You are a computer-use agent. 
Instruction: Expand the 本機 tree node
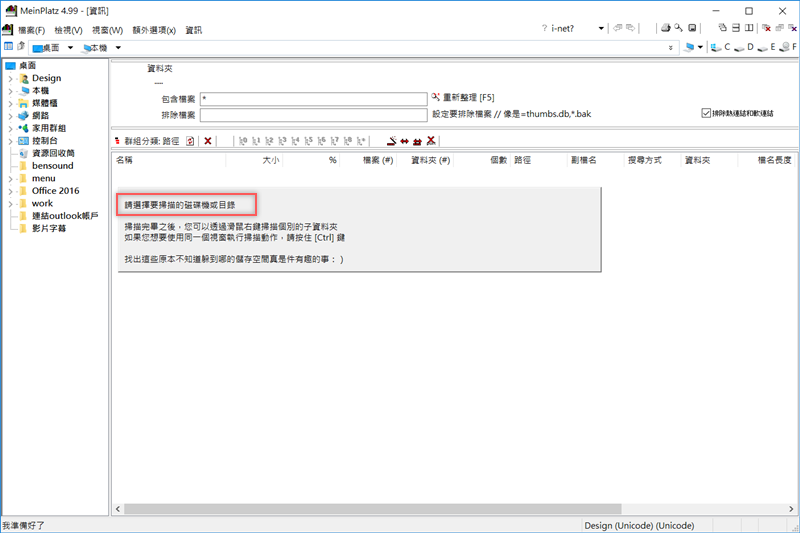(x=10, y=91)
